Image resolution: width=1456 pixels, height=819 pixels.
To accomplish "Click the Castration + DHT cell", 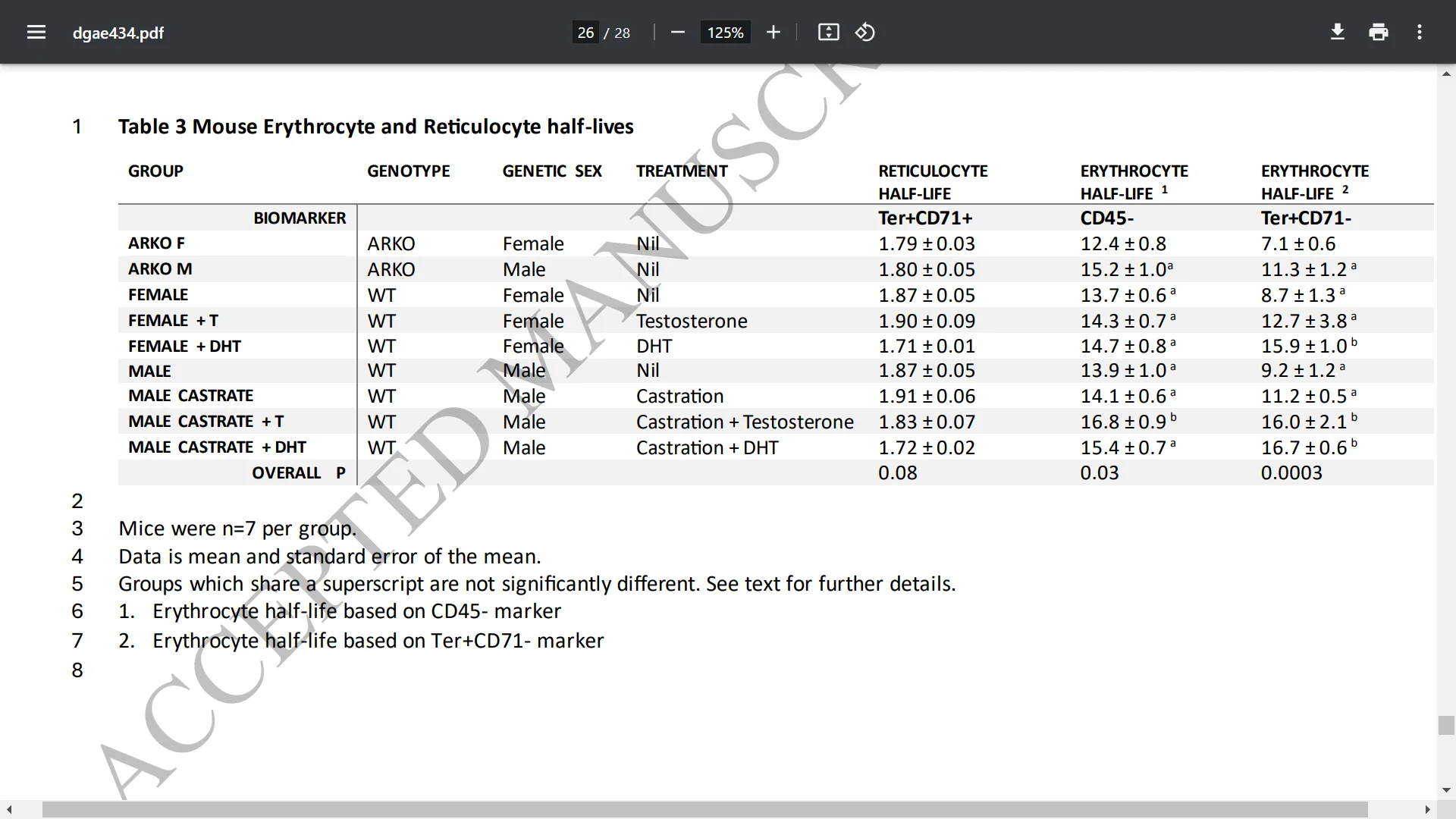I will (707, 448).
